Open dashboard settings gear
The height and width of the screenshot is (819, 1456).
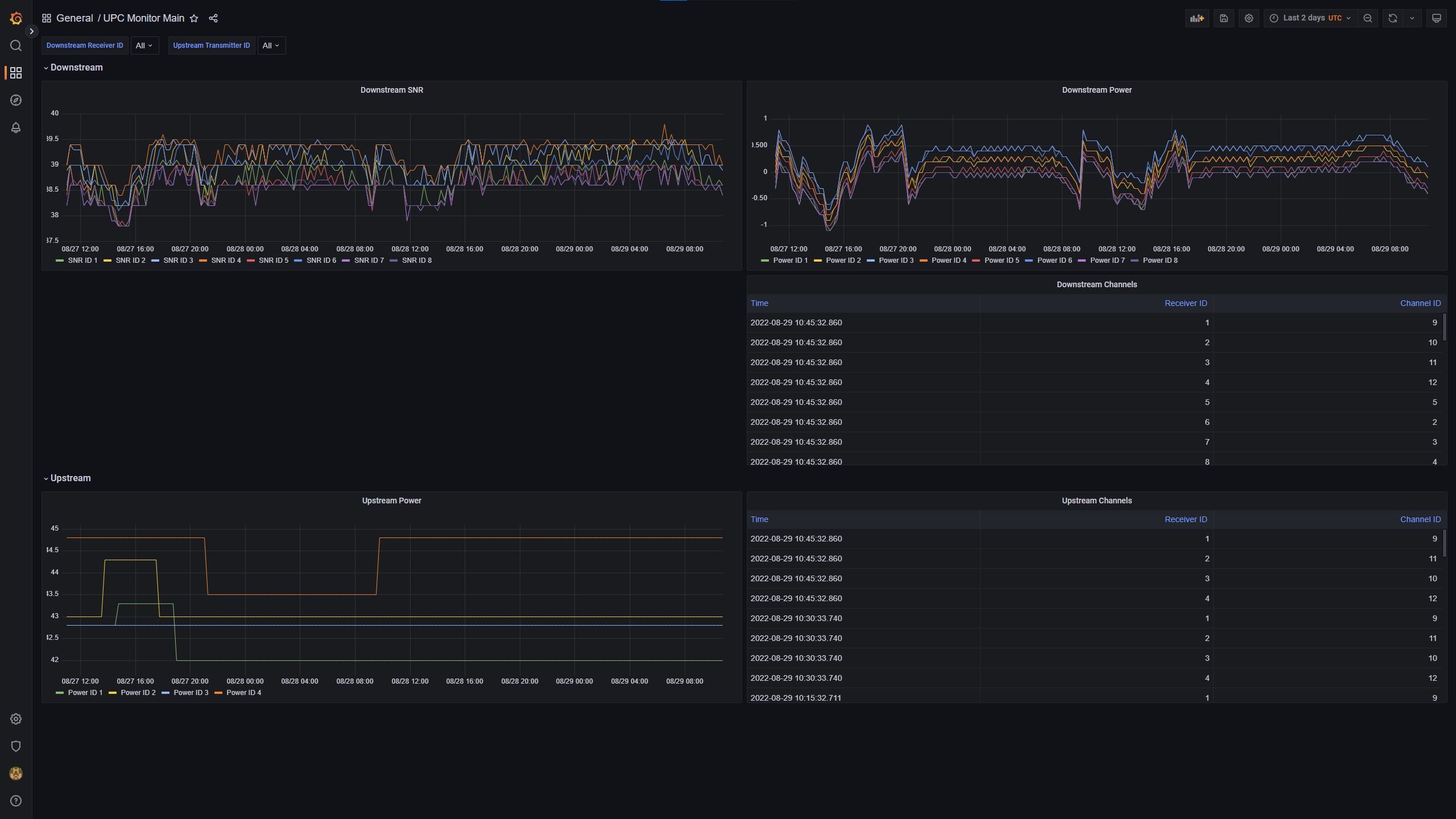pyautogui.click(x=1249, y=18)
